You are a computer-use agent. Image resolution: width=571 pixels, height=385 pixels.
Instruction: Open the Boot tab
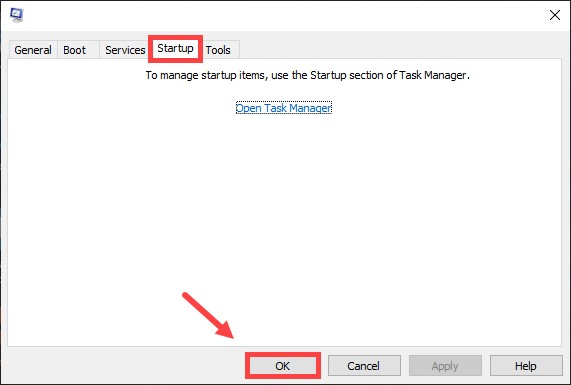pos(75,50)
